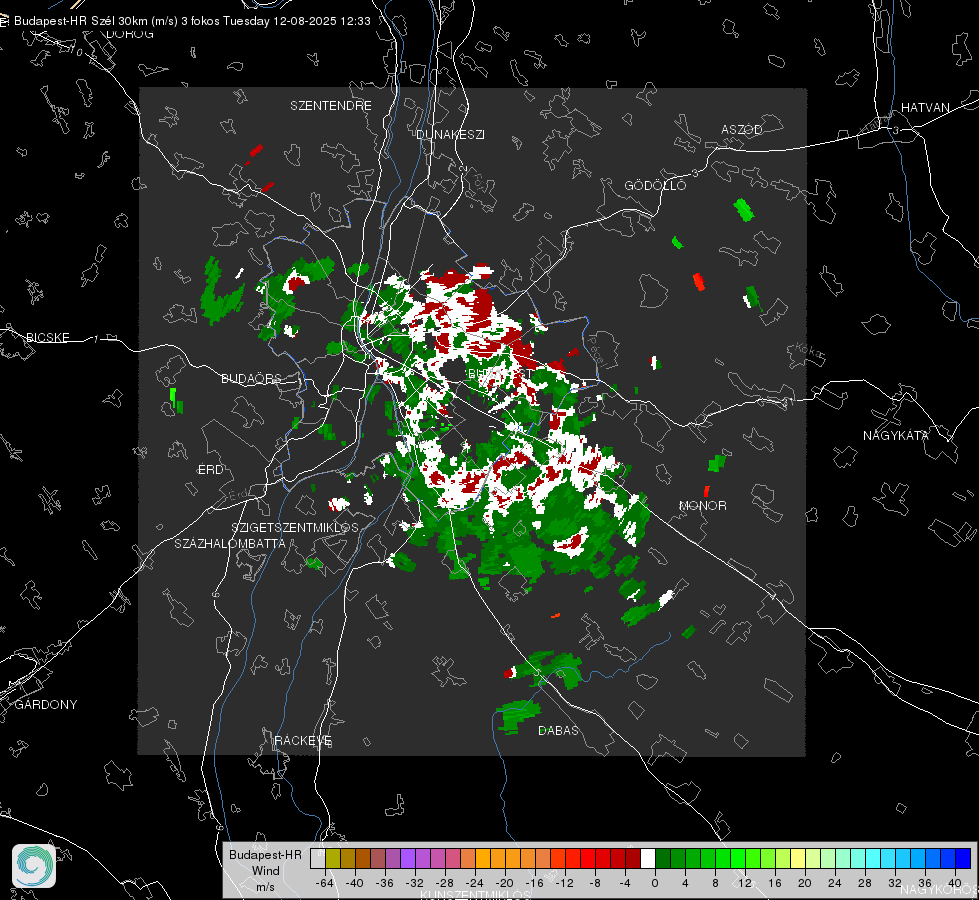Pick the gray swatch at the legend's left end
The image size is (979, 900).
coord(318,858)
